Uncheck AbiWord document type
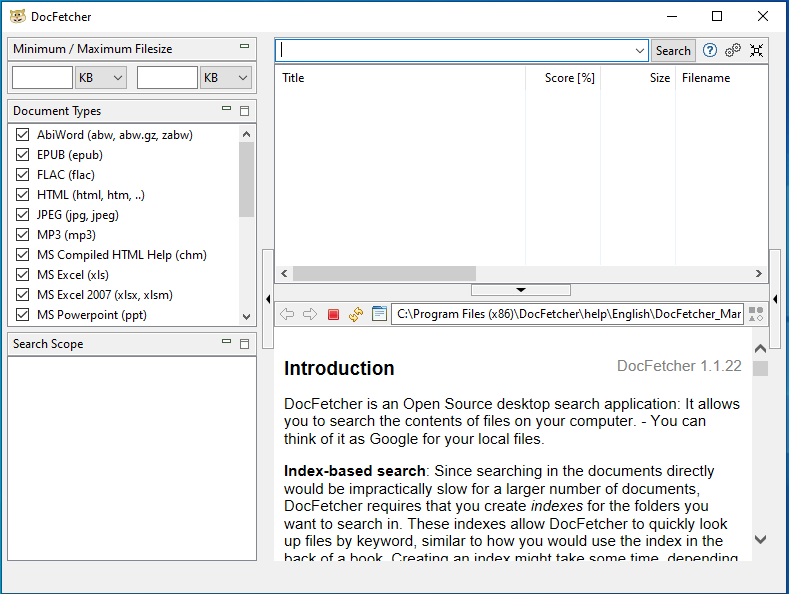The image size is (789, 594). tap(22, 134)
